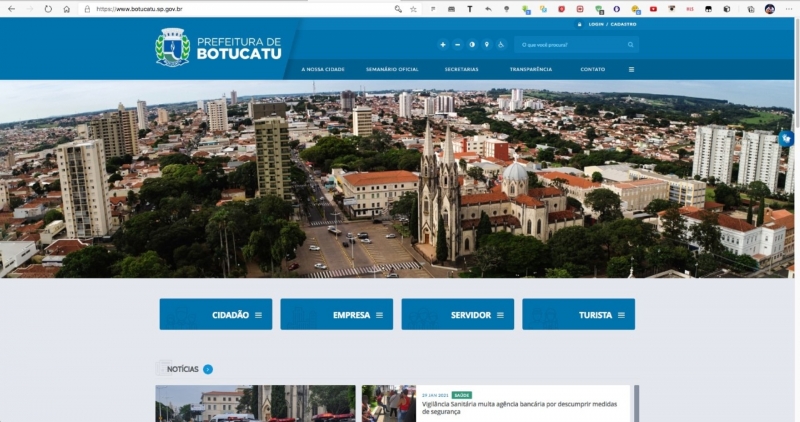Click the 3D cube extension icon

coord(727,9)
